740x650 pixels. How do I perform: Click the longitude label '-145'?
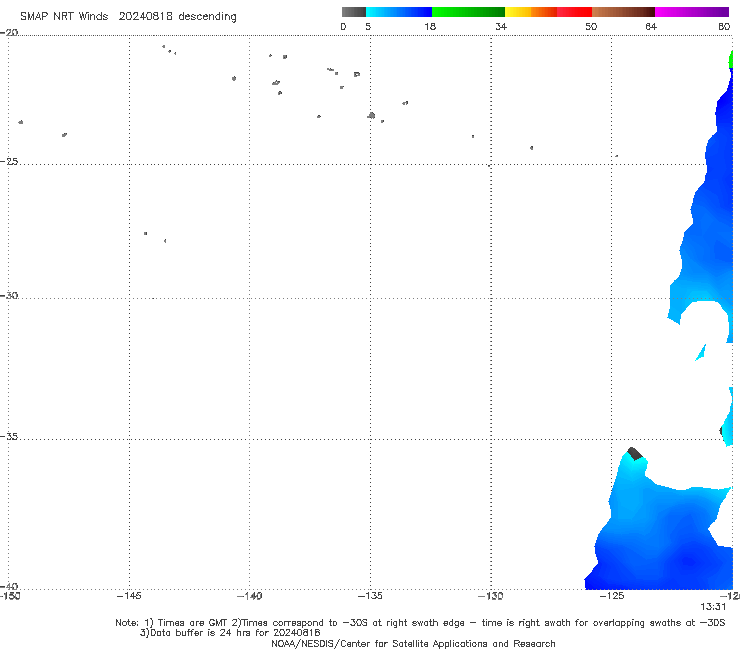tap(129, 596)
